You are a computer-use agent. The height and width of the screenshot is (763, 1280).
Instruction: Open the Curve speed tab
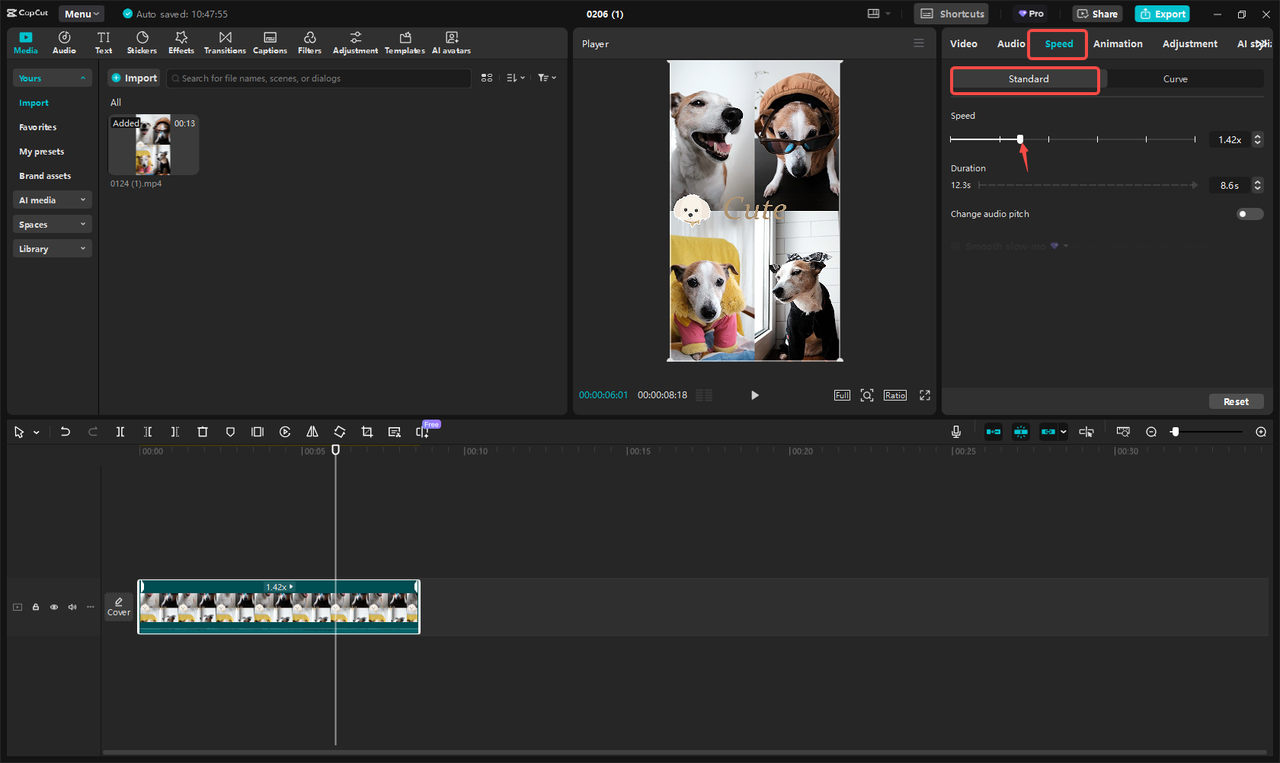tap(1175, 78)
